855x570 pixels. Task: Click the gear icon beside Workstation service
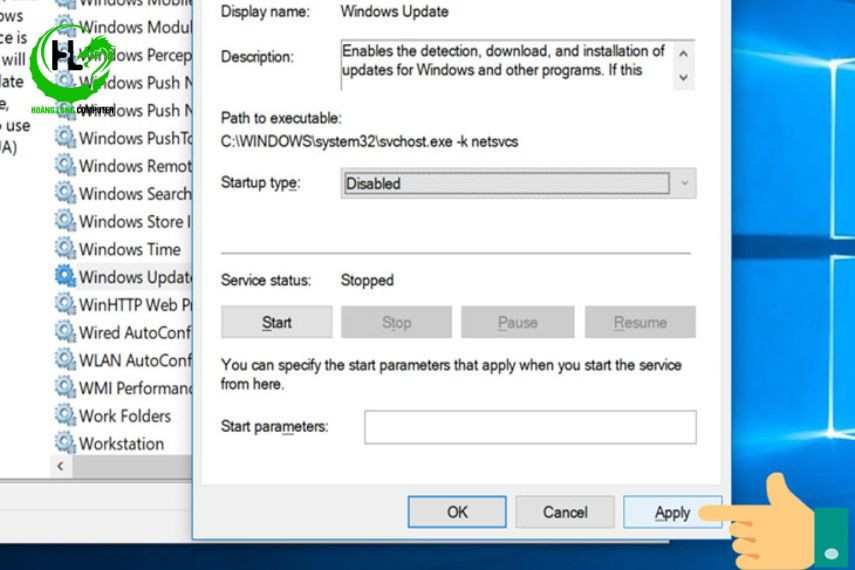tap(65, 443)
